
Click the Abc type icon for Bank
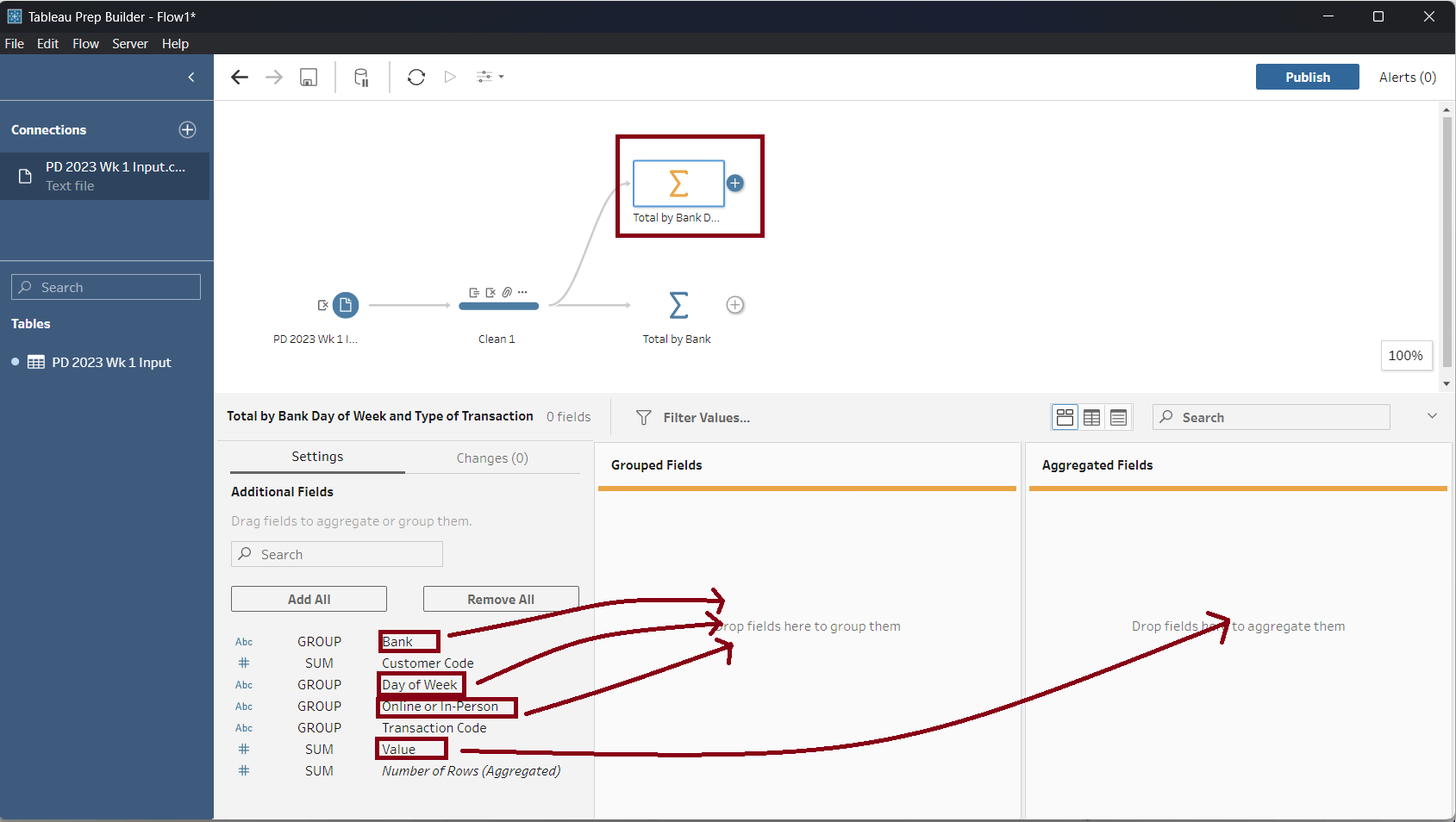pyautogui.click(x=244, y=642)
